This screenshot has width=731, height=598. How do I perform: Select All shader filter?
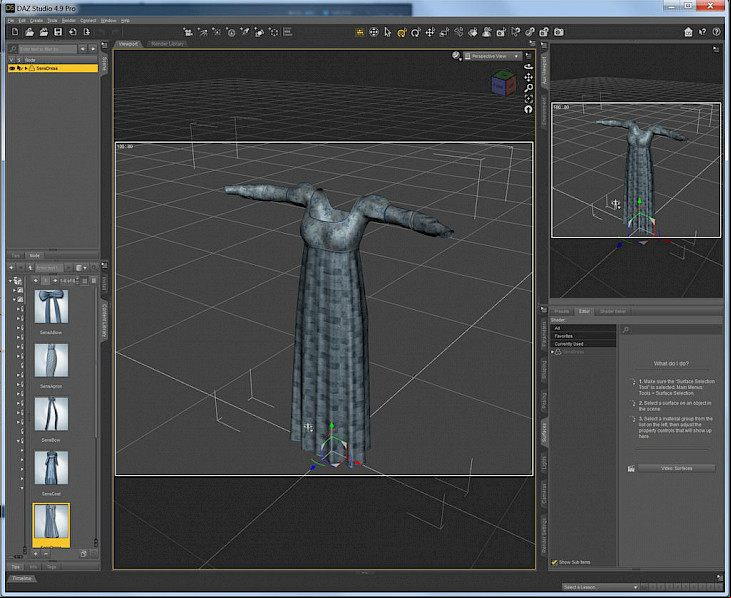pyautogui.click(x=583, y=328)
